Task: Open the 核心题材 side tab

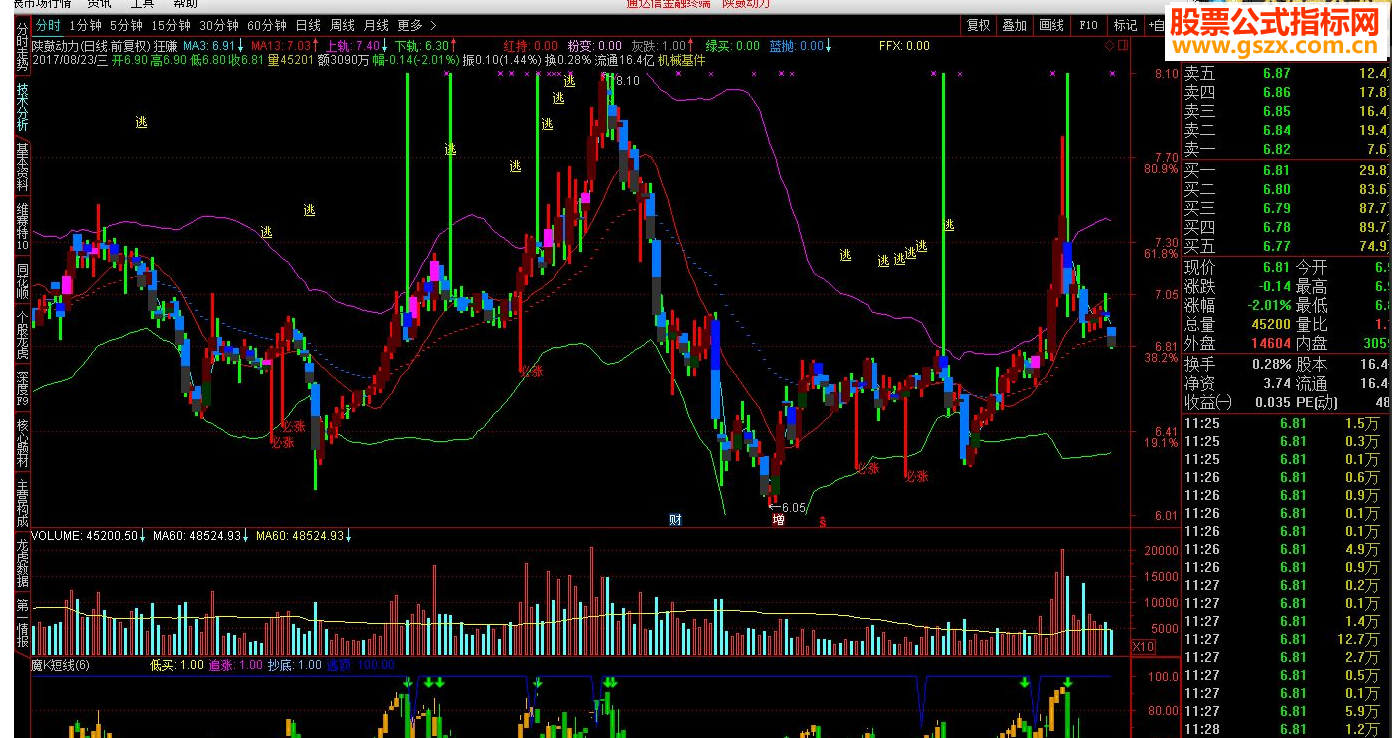Action: pyautogui.click(x=22, y=444)
